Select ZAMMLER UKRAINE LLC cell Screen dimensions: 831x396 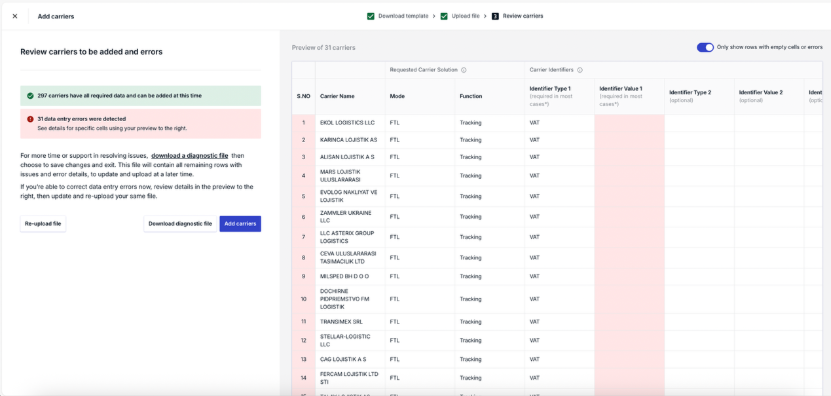(350, 217)
